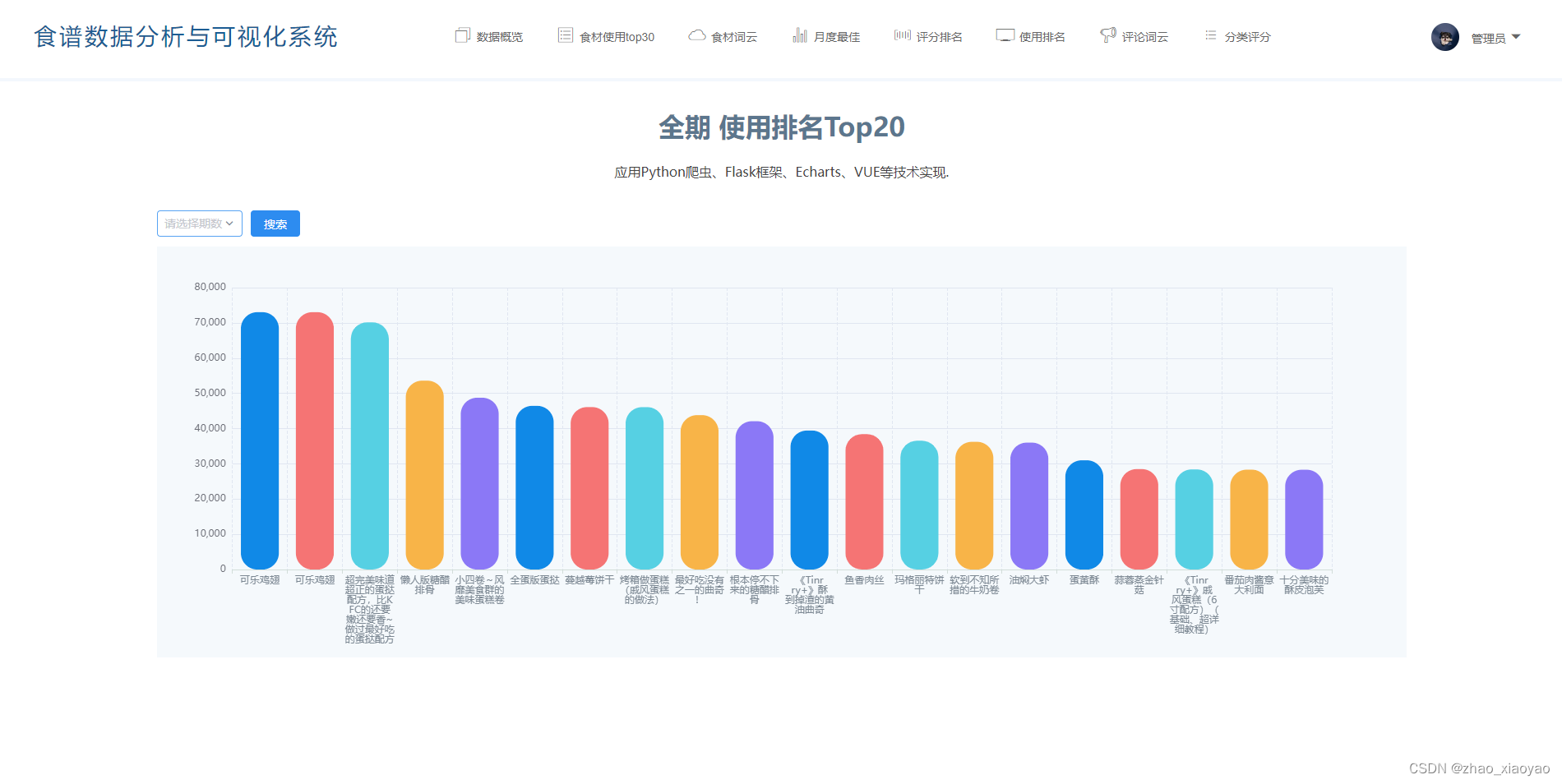
Task: Click the 鱼香肉丝 axis label
Action: click(x=864, y=580)
